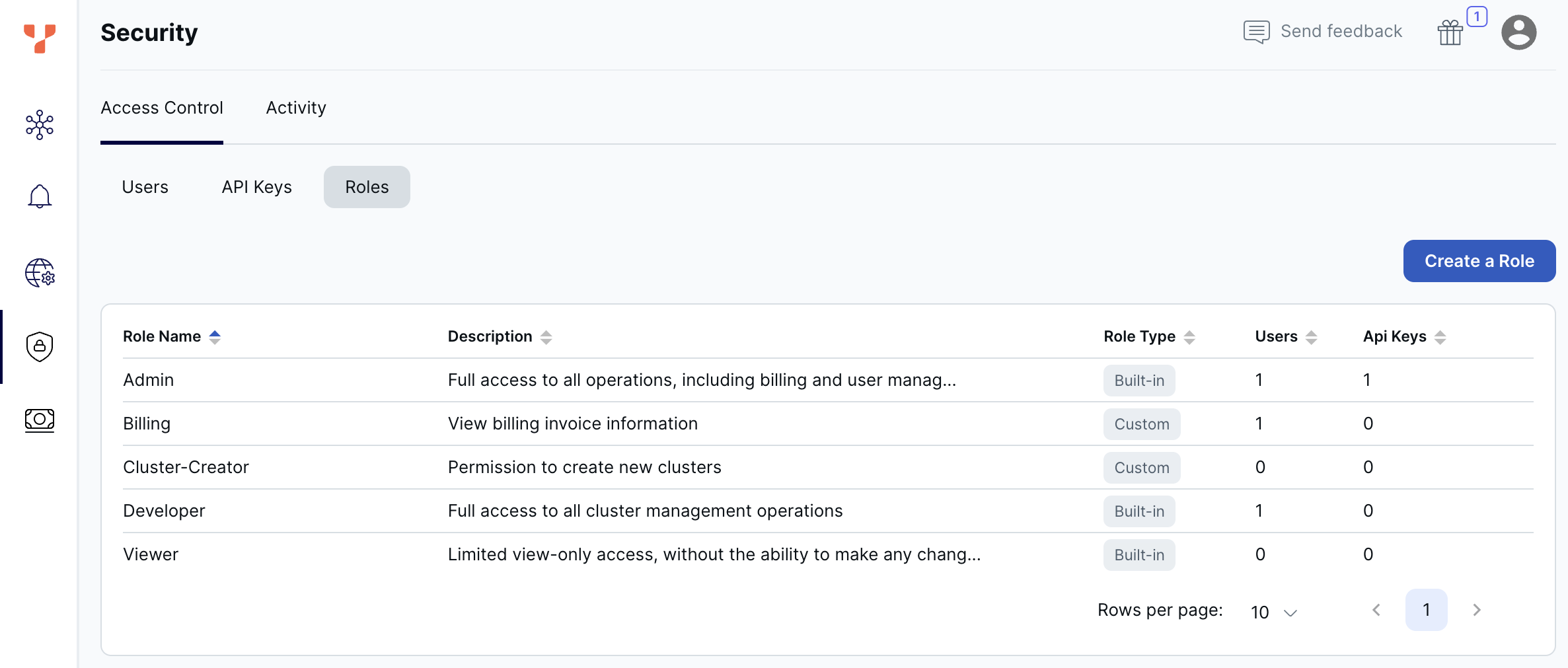Select the Security shield icon in the sidebar
The height and width of the screenshot is (668, 1568).
pyautogui.click(x=40, y=346)
